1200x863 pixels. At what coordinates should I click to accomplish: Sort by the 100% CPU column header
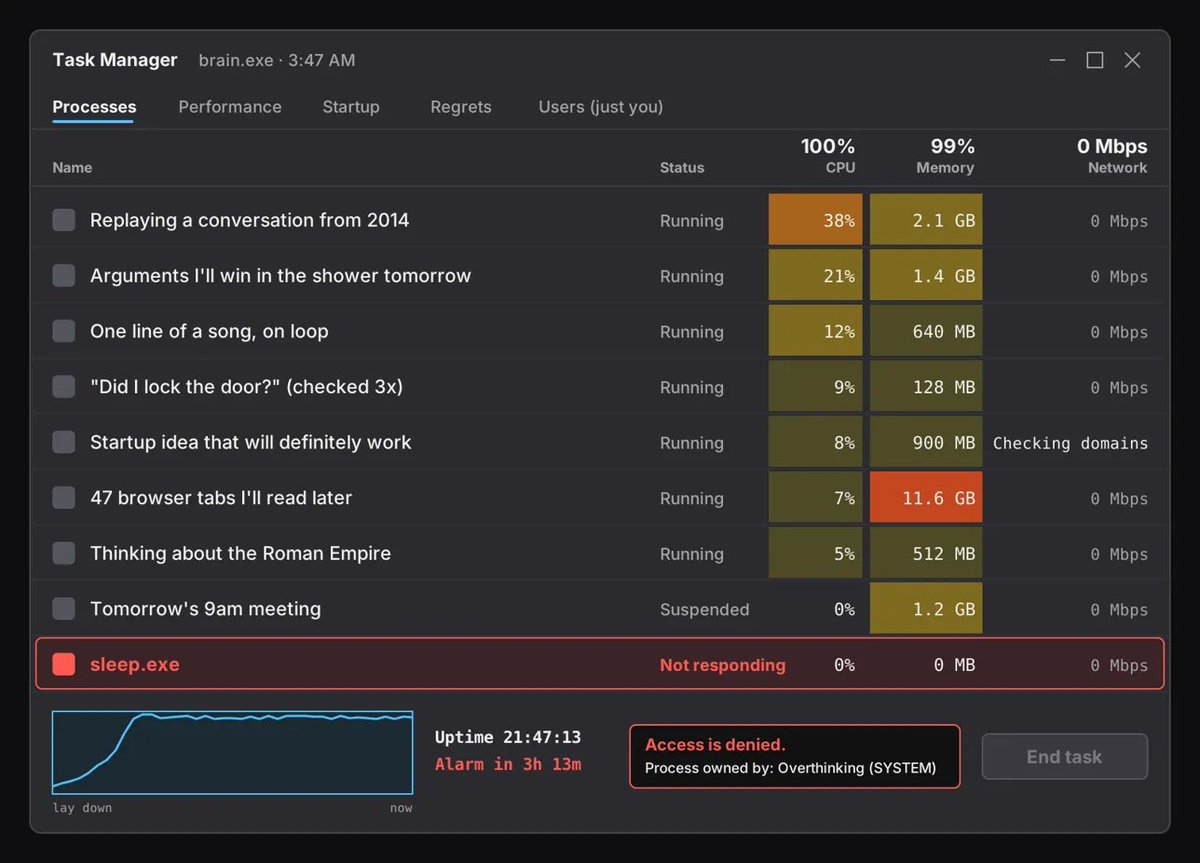tap(828, 156)
